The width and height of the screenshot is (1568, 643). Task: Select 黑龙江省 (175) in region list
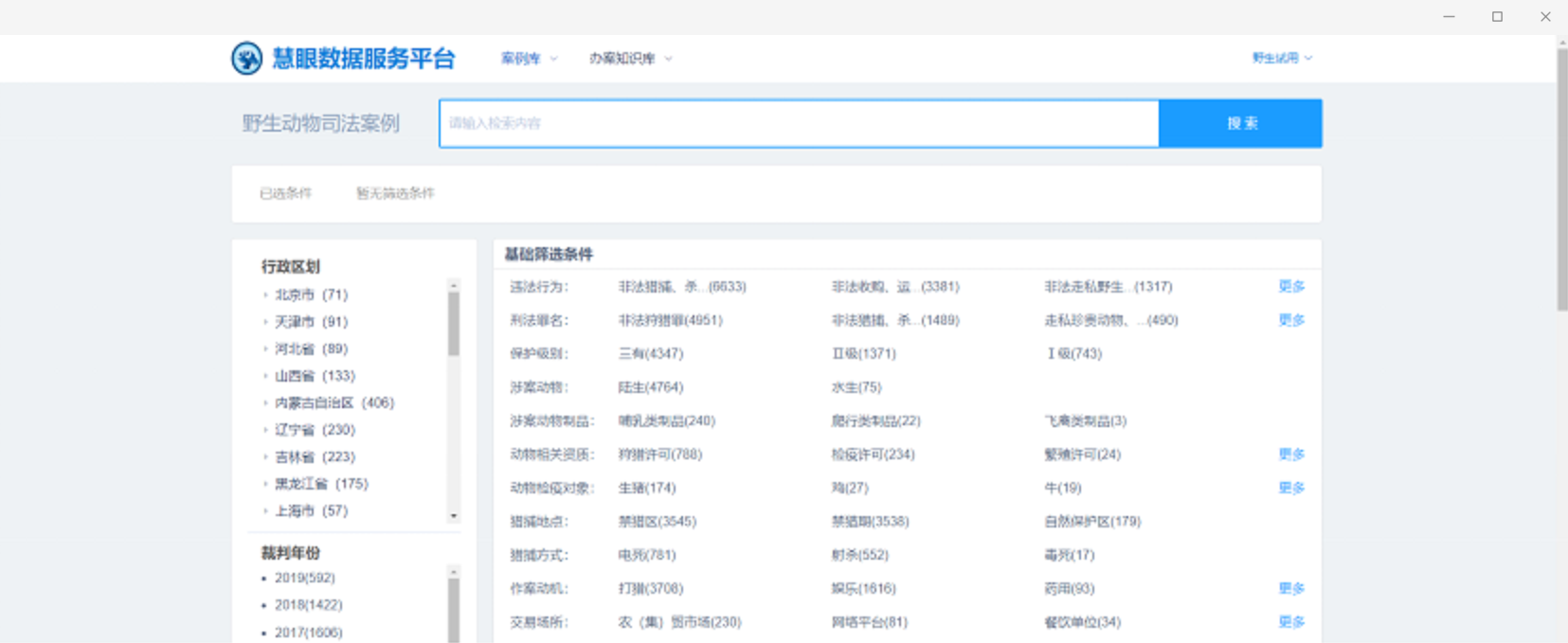(321, 484)
